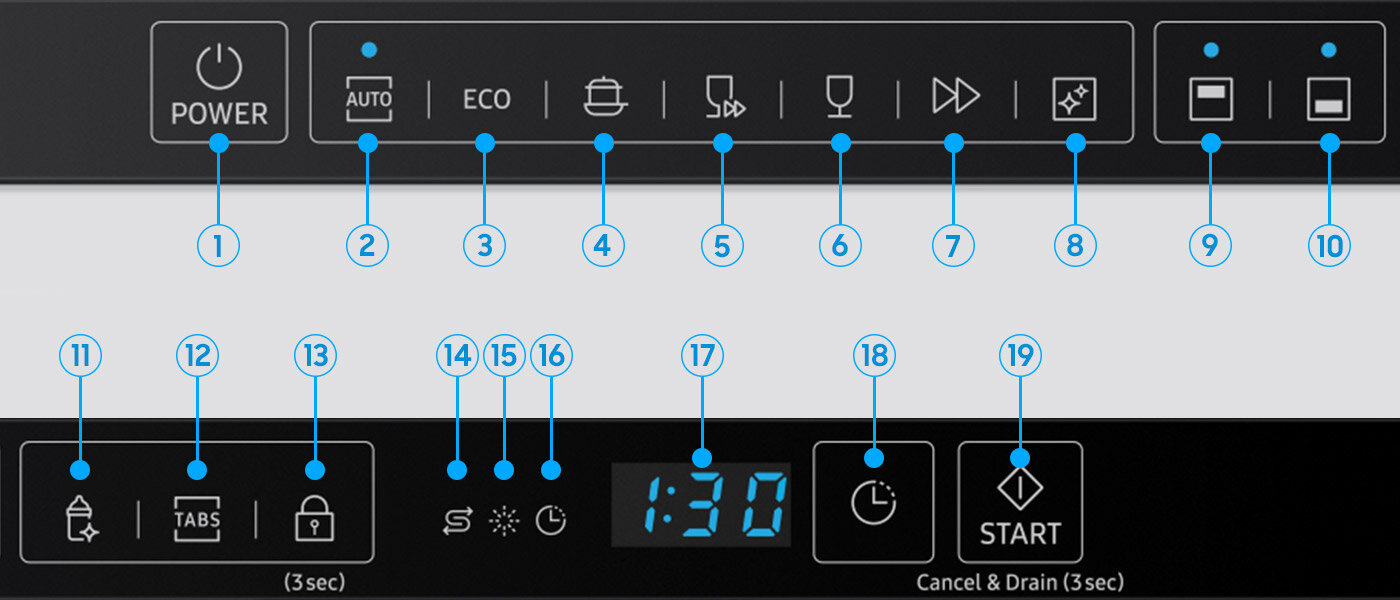This screenshot has width=1400, height=600.
Task: Tap the sparkle burst indicator icon
Action: [504, 521]
